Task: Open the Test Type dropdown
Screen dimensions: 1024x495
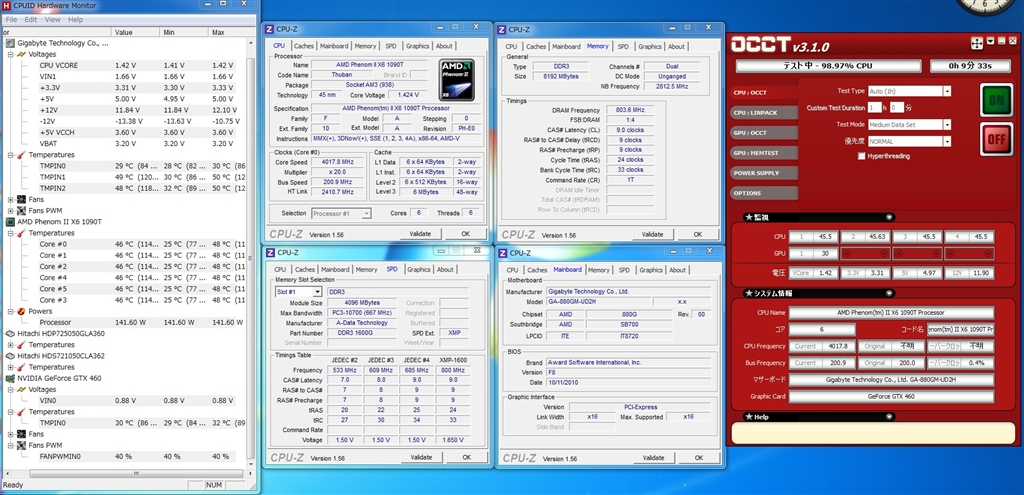Action: (947, 91)
